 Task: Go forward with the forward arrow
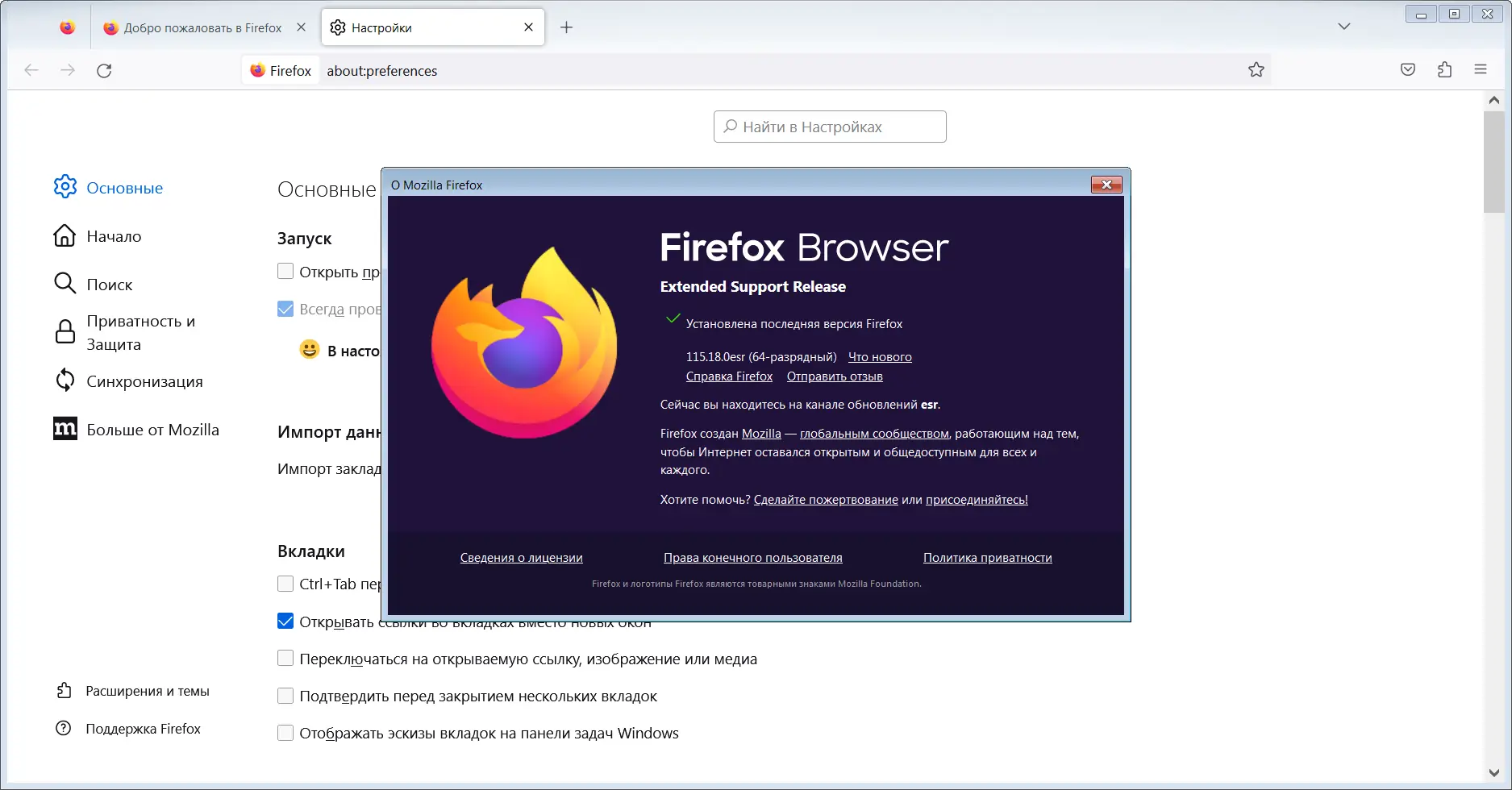68,70
